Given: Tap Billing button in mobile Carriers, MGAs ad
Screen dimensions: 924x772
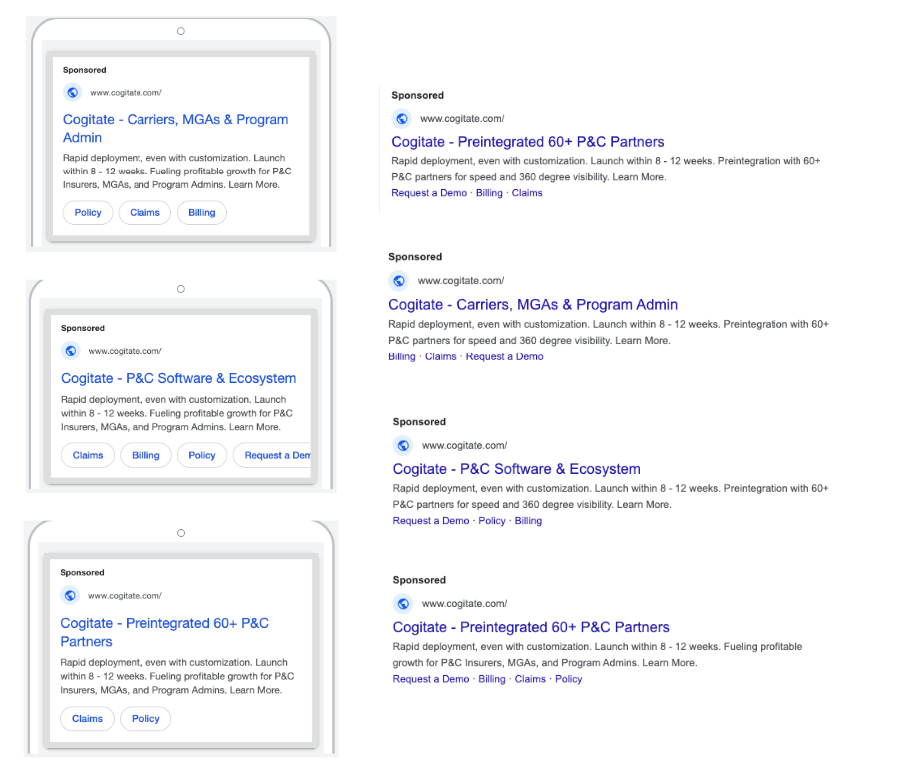Looking at the screenshot, I should click(x=201, y=213).
